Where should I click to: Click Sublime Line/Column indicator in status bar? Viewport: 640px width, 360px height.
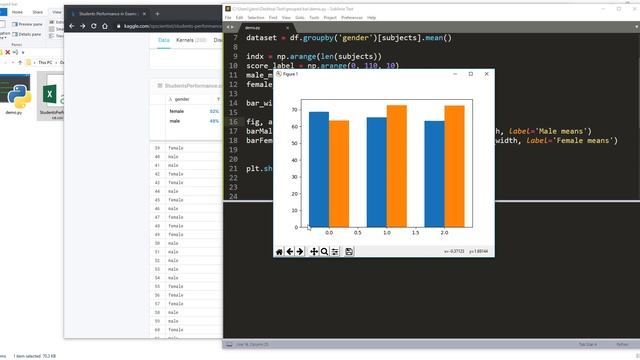[252, 344]
